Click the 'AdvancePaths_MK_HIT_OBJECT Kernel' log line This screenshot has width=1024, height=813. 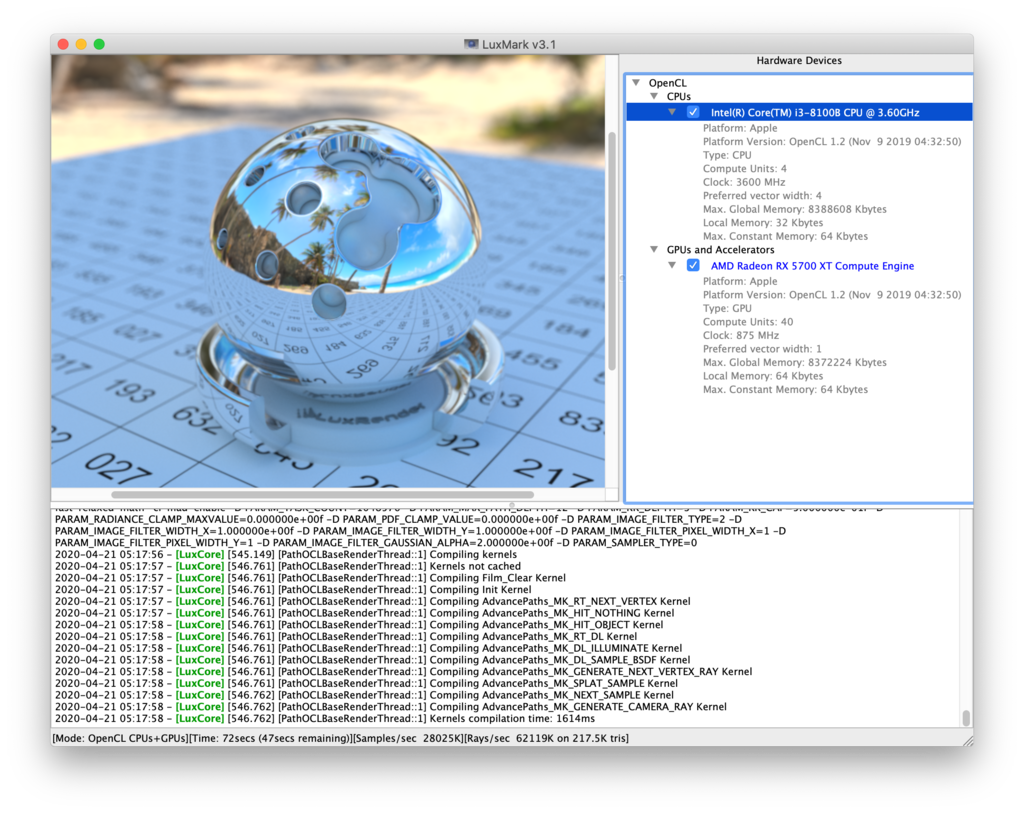point(359,625)
